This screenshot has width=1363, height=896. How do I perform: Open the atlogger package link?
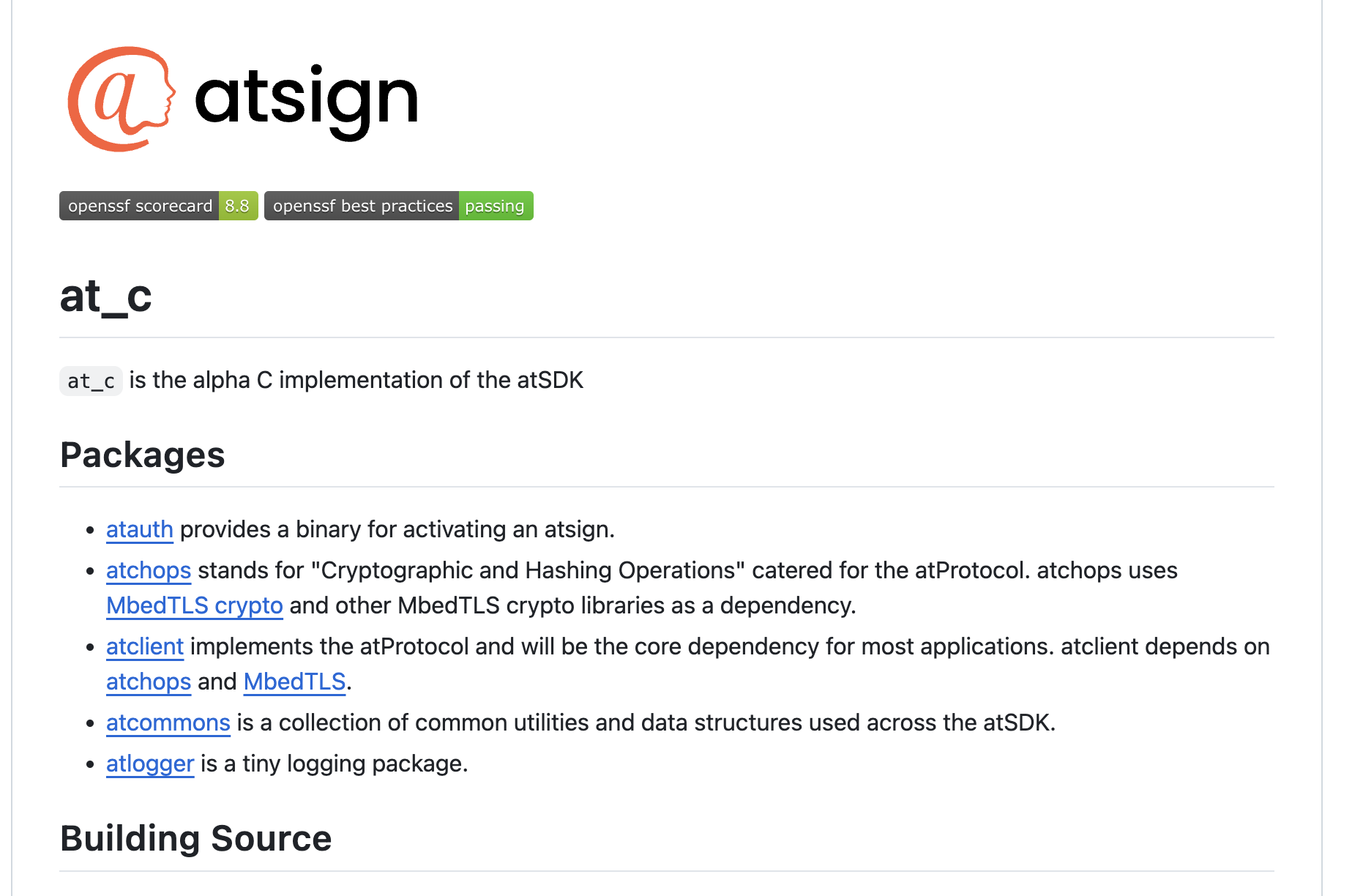pyautogui.click(x=150, y=764)
